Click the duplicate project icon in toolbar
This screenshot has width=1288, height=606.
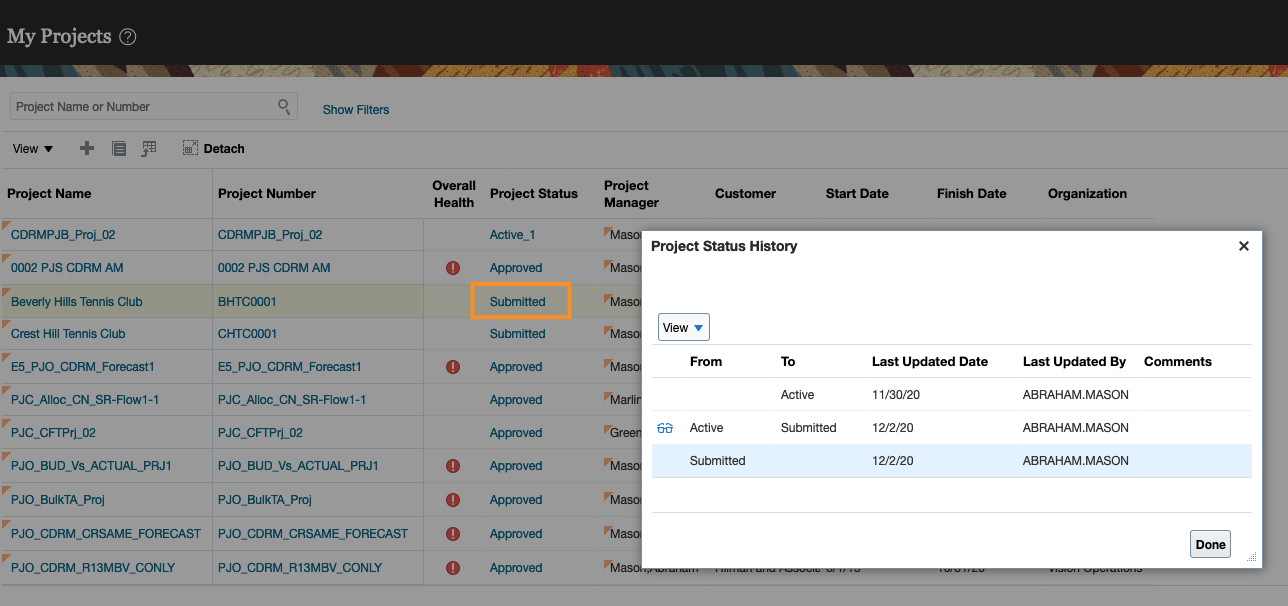[119, 149]
